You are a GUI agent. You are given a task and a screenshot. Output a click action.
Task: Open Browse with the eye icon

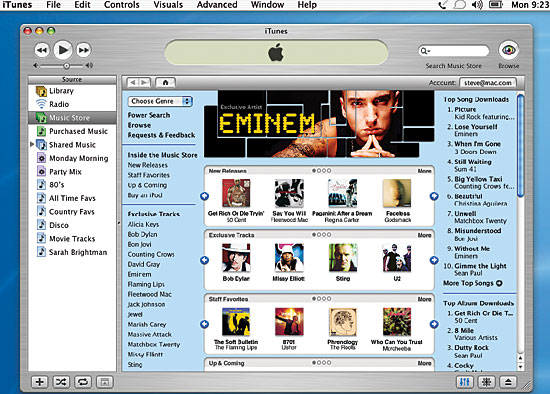(x=508, y=51)
